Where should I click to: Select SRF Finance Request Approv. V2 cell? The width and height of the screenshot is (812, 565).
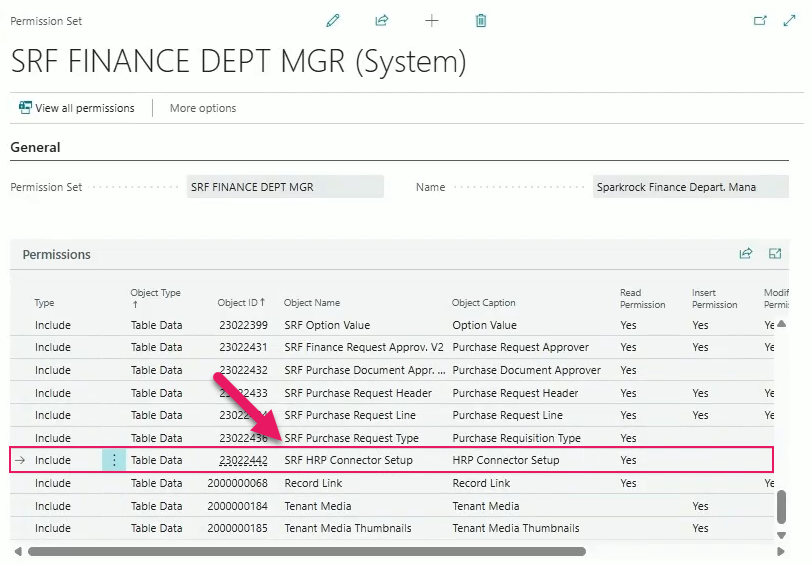pyautogui.click(x=364, y=347)
